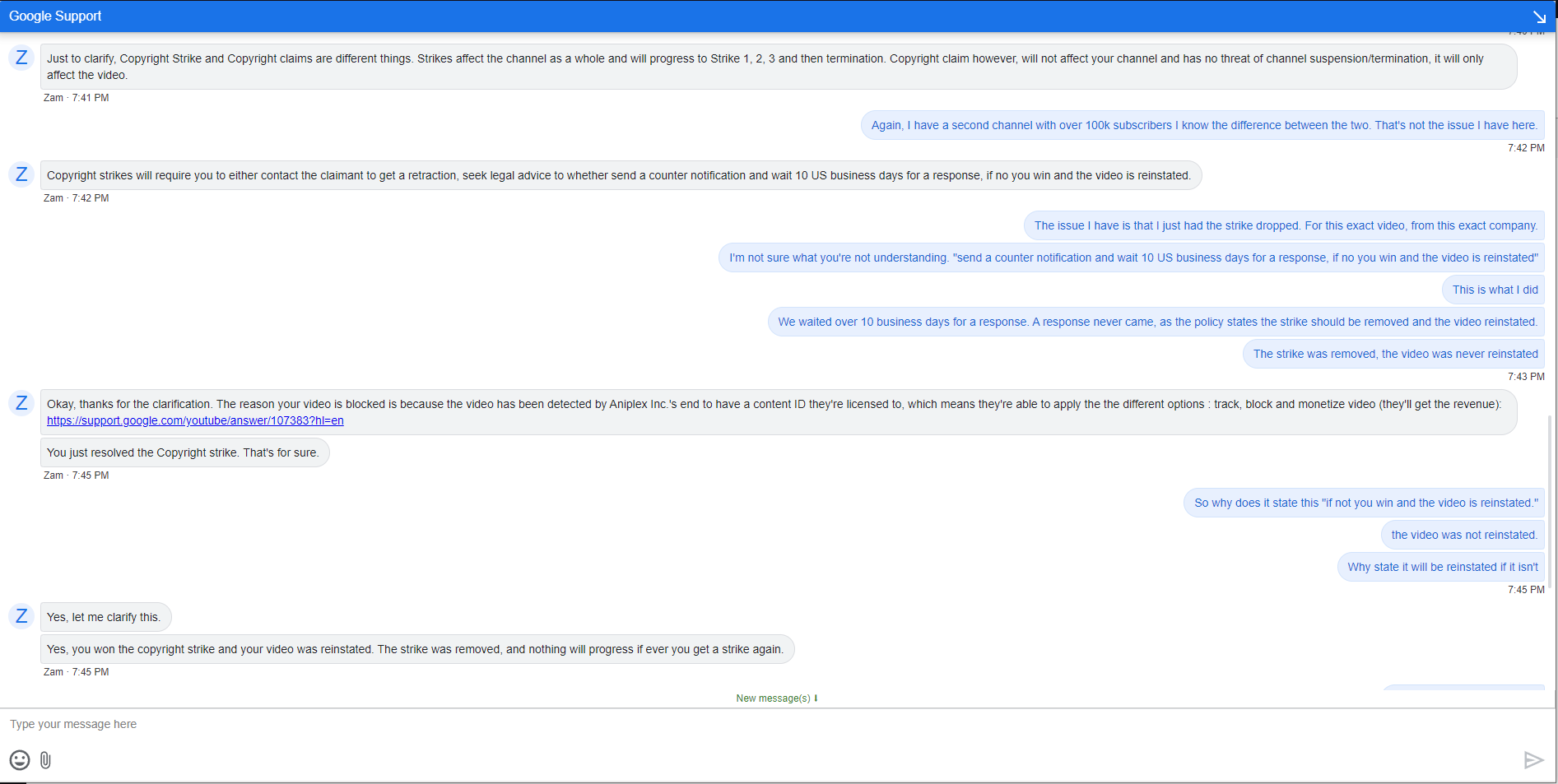Select message 'We waited over 10 business days'
Viewport: 1558px width, 784px height.
[x=1156, y=322]
